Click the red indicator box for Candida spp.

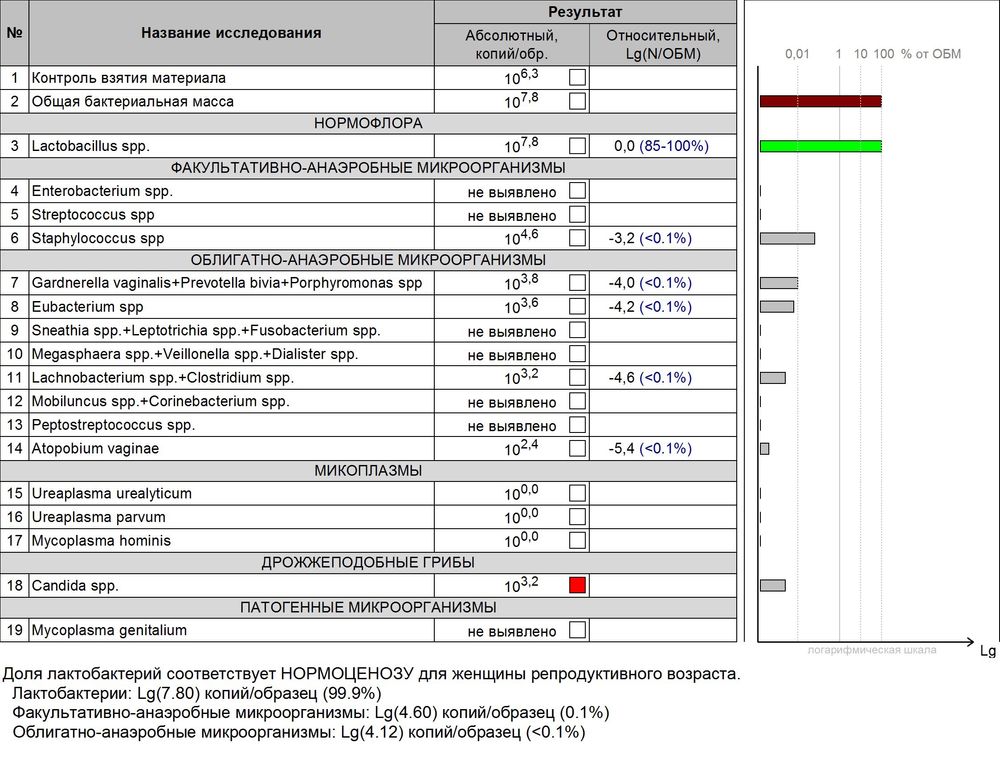(577, 585)
